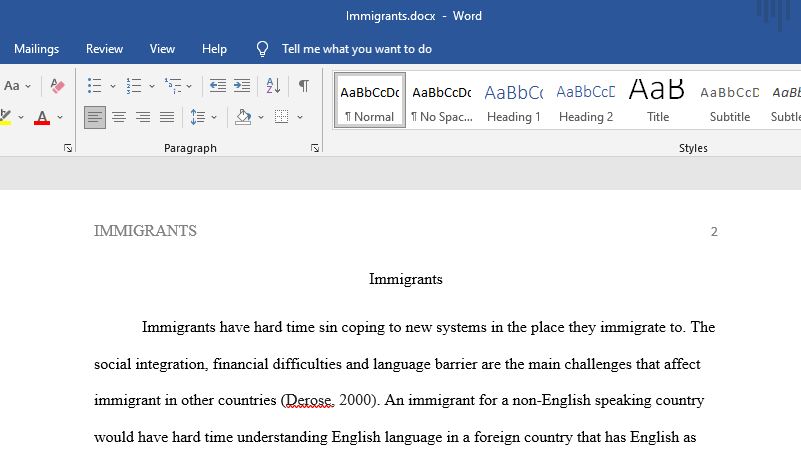
Task: Open the Bullets dropdown arrow
Action: [x=112, y=86]
